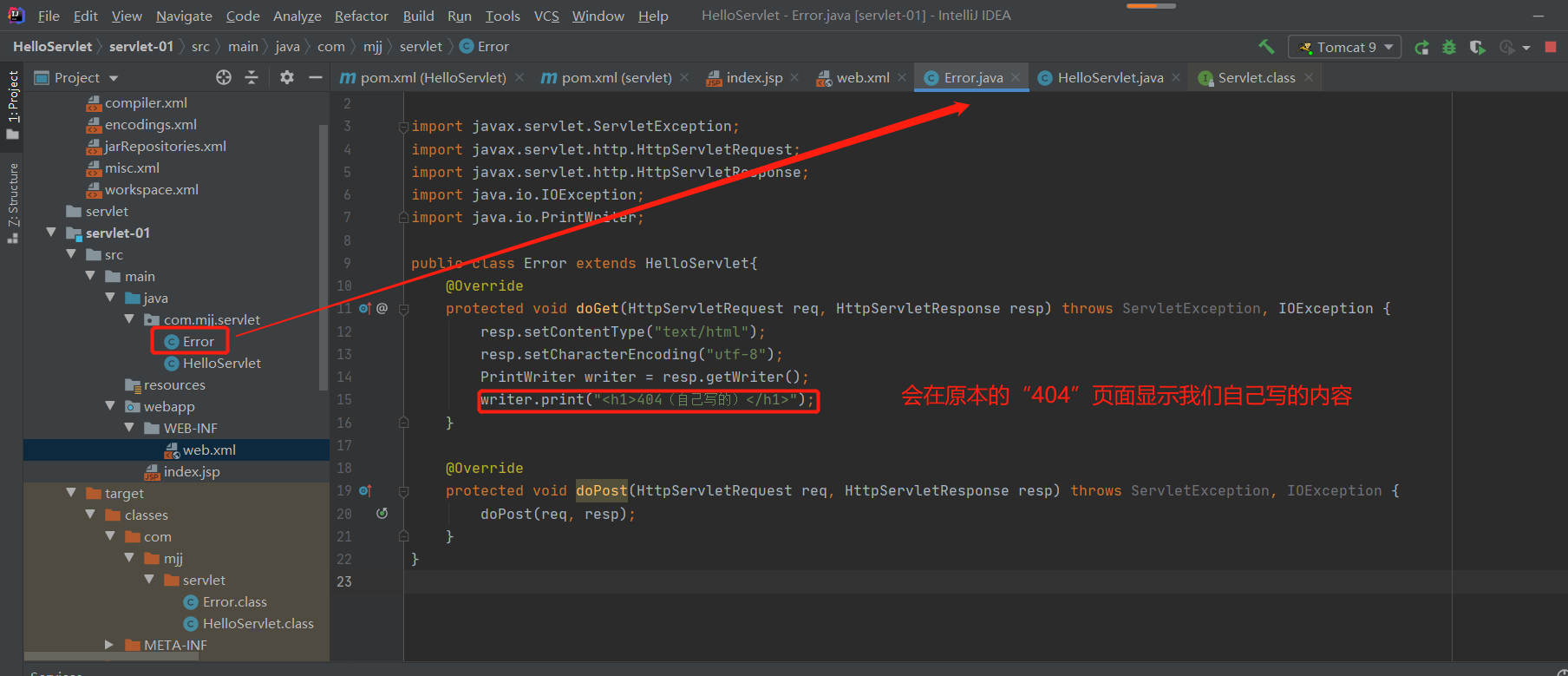
Task: Expand the META-INF folder node
Action: 109,645
